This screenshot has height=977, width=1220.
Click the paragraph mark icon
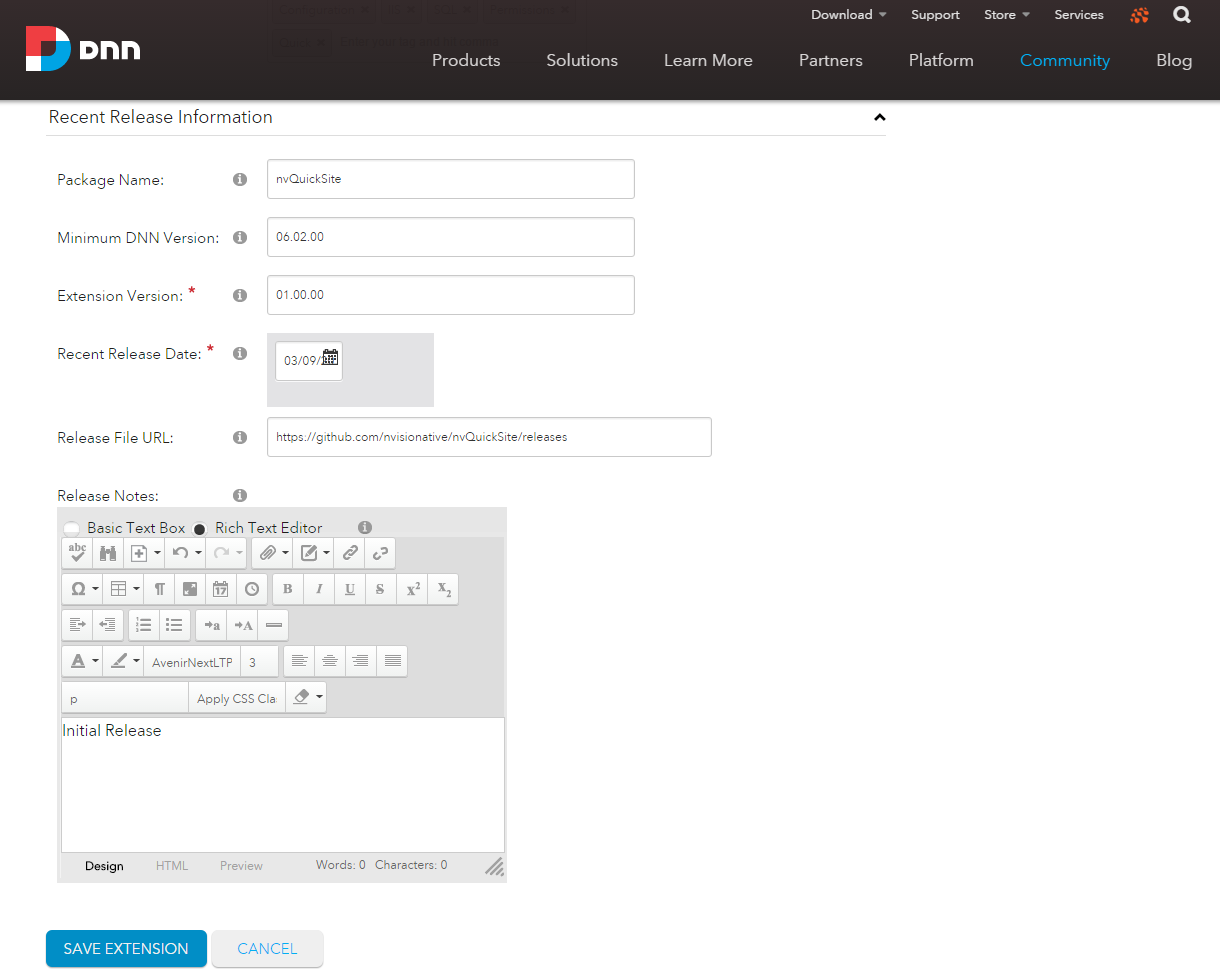tap(159, 589)
